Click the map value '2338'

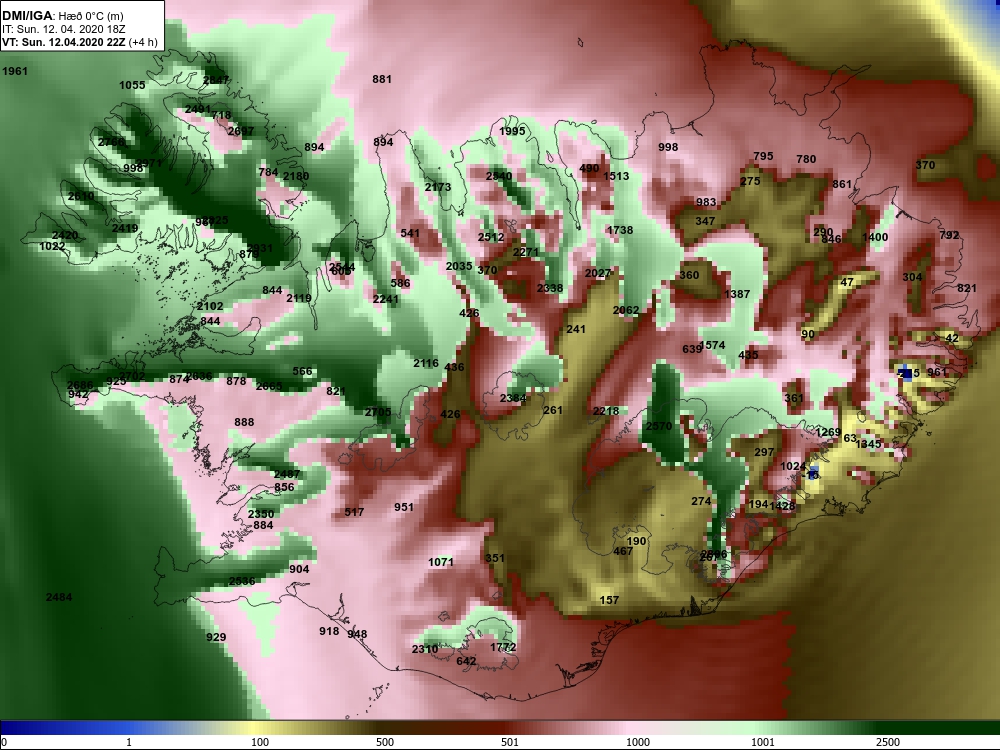550,288
